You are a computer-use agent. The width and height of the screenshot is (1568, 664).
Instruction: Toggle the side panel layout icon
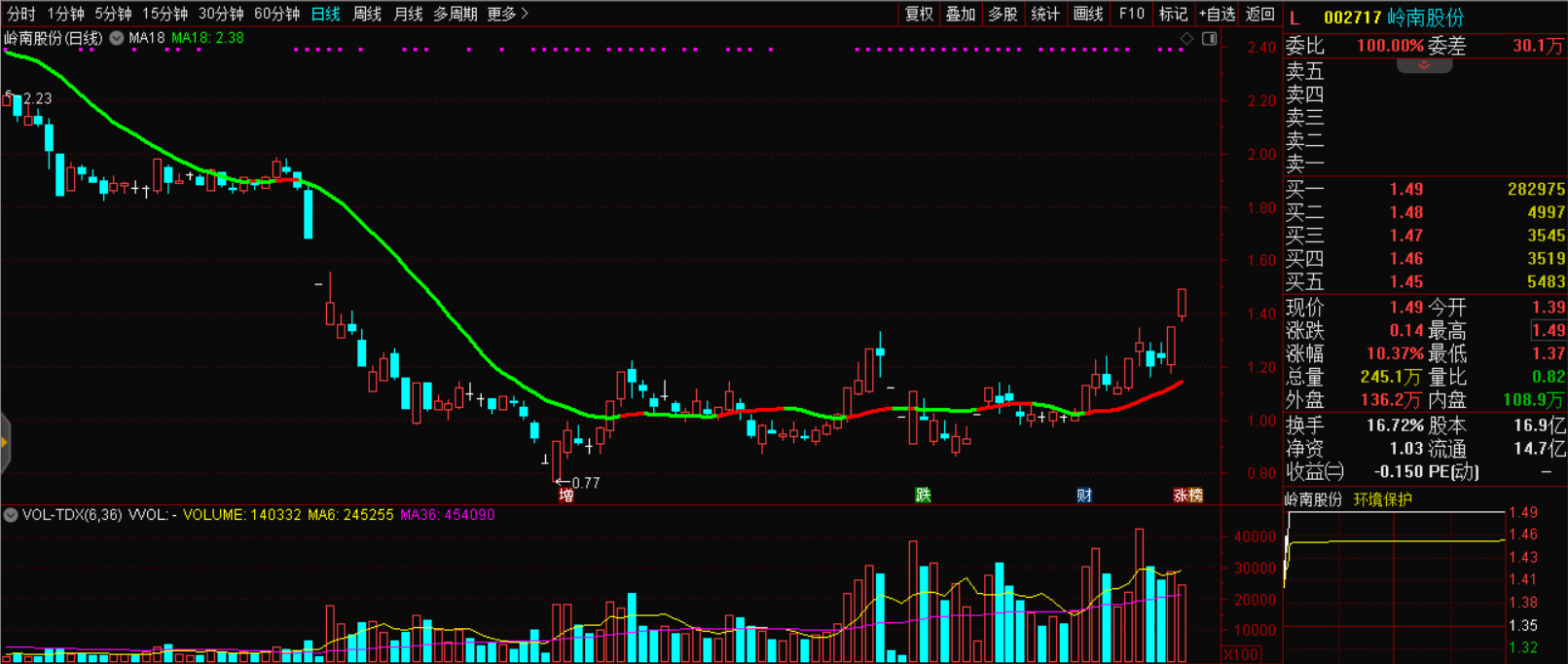[1209, 39]
